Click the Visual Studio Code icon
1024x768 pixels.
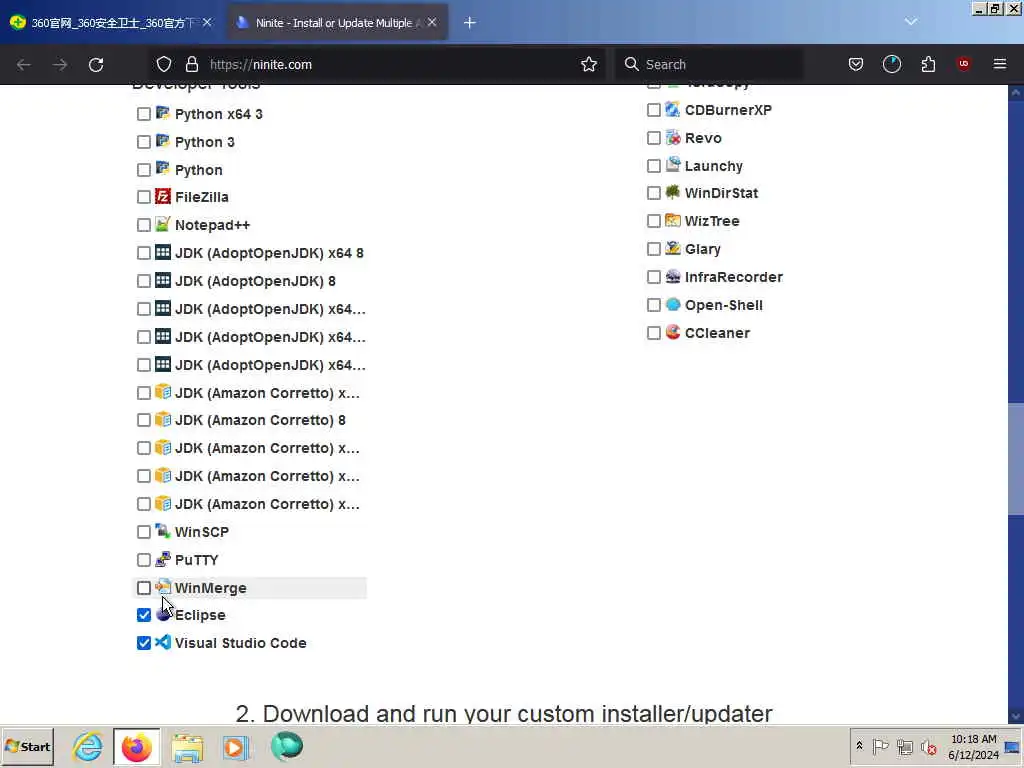[x=163, y=643]
